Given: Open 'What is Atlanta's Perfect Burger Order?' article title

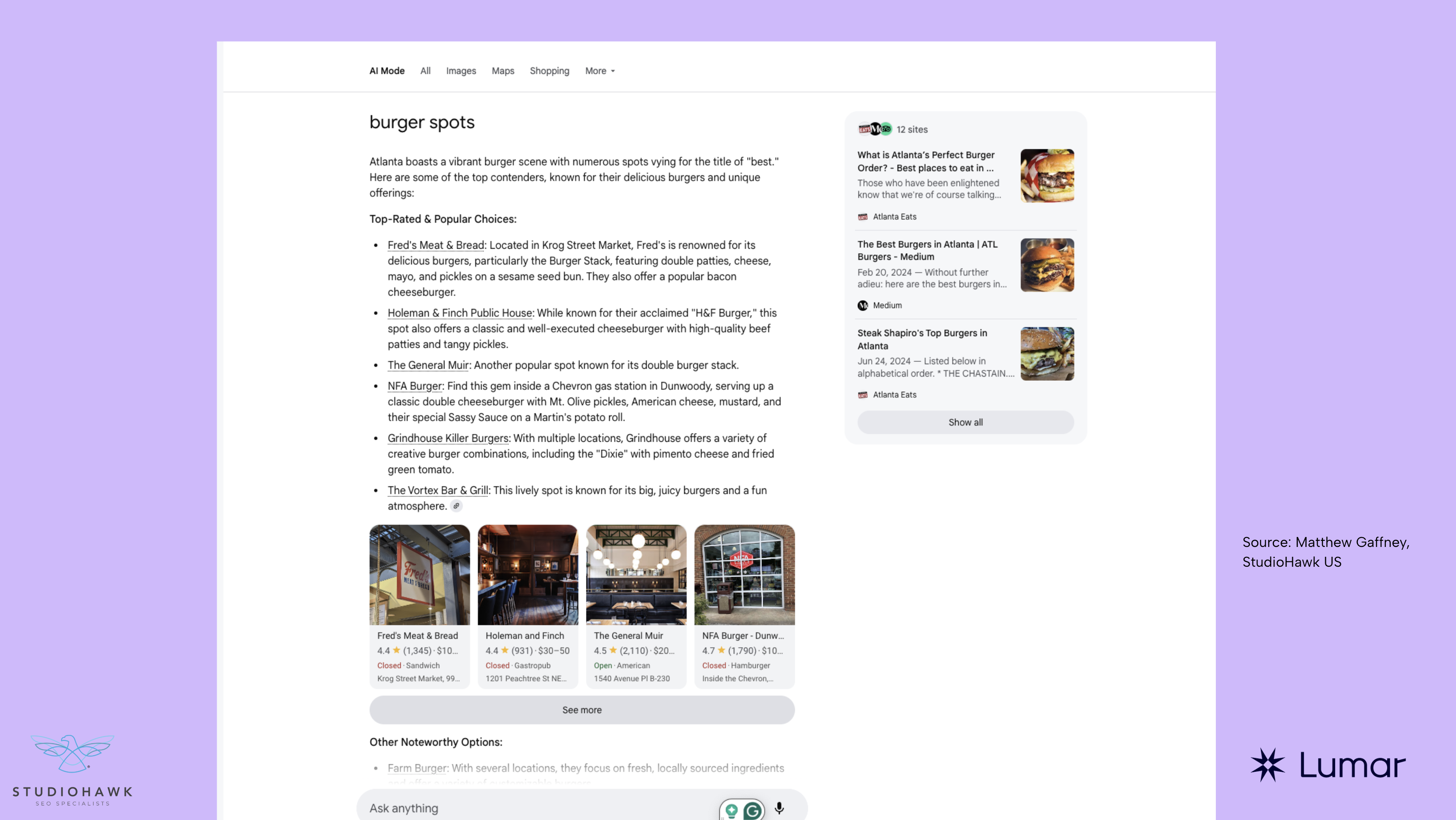Looking at the screenshot, I should coord(926,162).
